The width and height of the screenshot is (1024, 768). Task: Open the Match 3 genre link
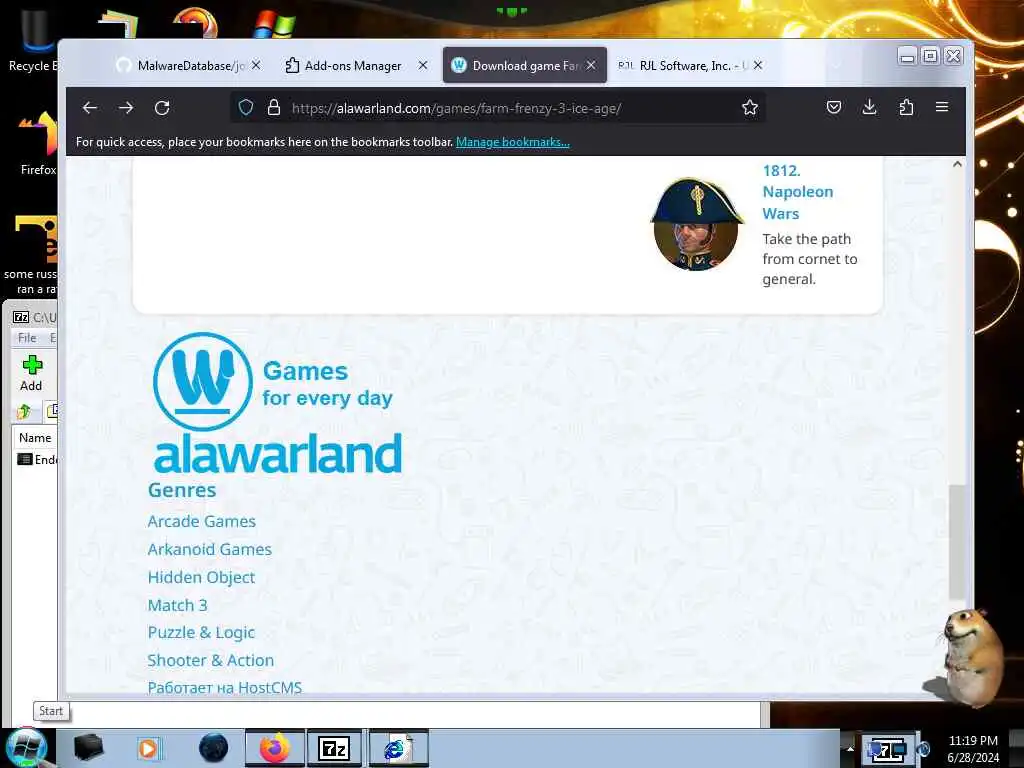point(178,605)
